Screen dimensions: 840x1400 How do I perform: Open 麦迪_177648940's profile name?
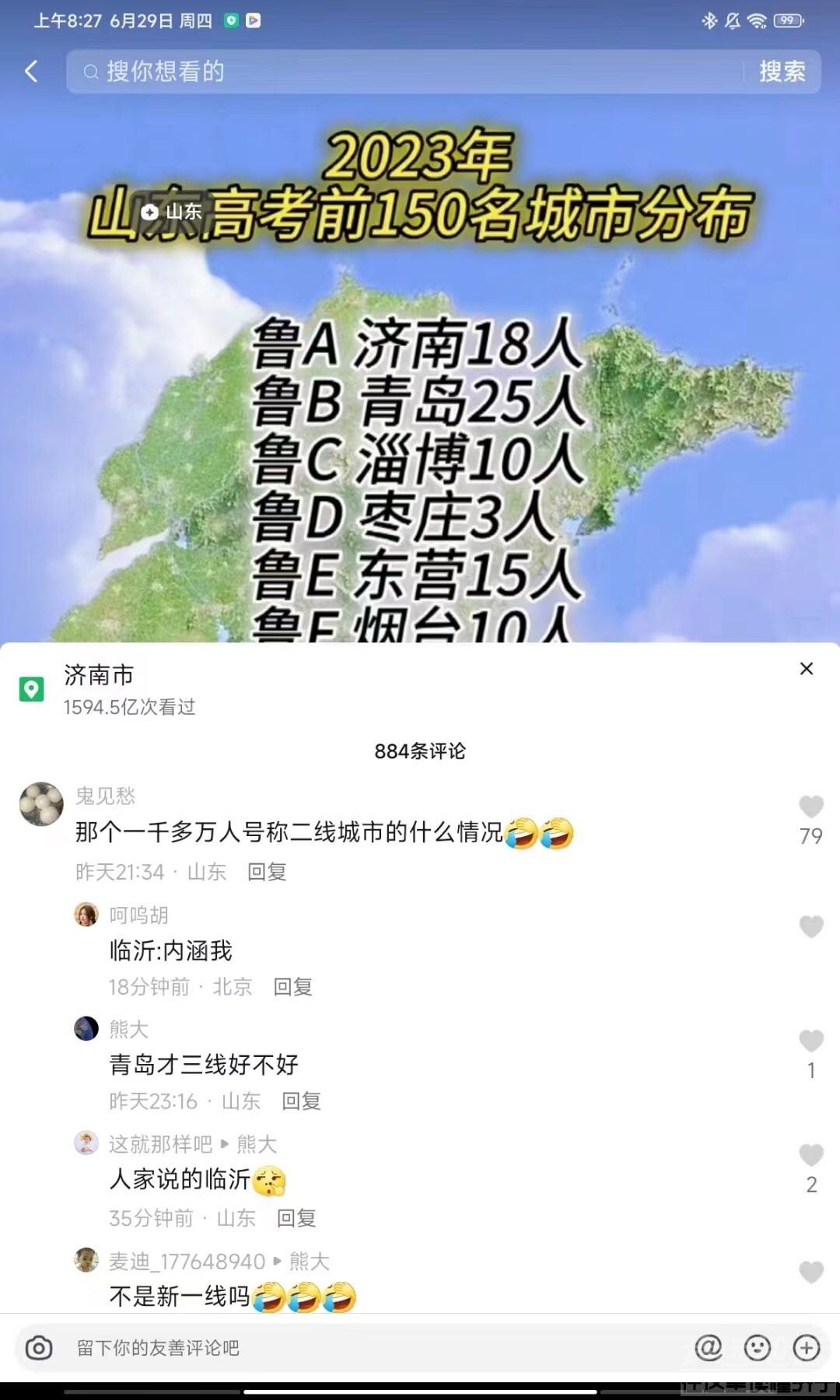pyautogui.click(x=187, y=1261)
